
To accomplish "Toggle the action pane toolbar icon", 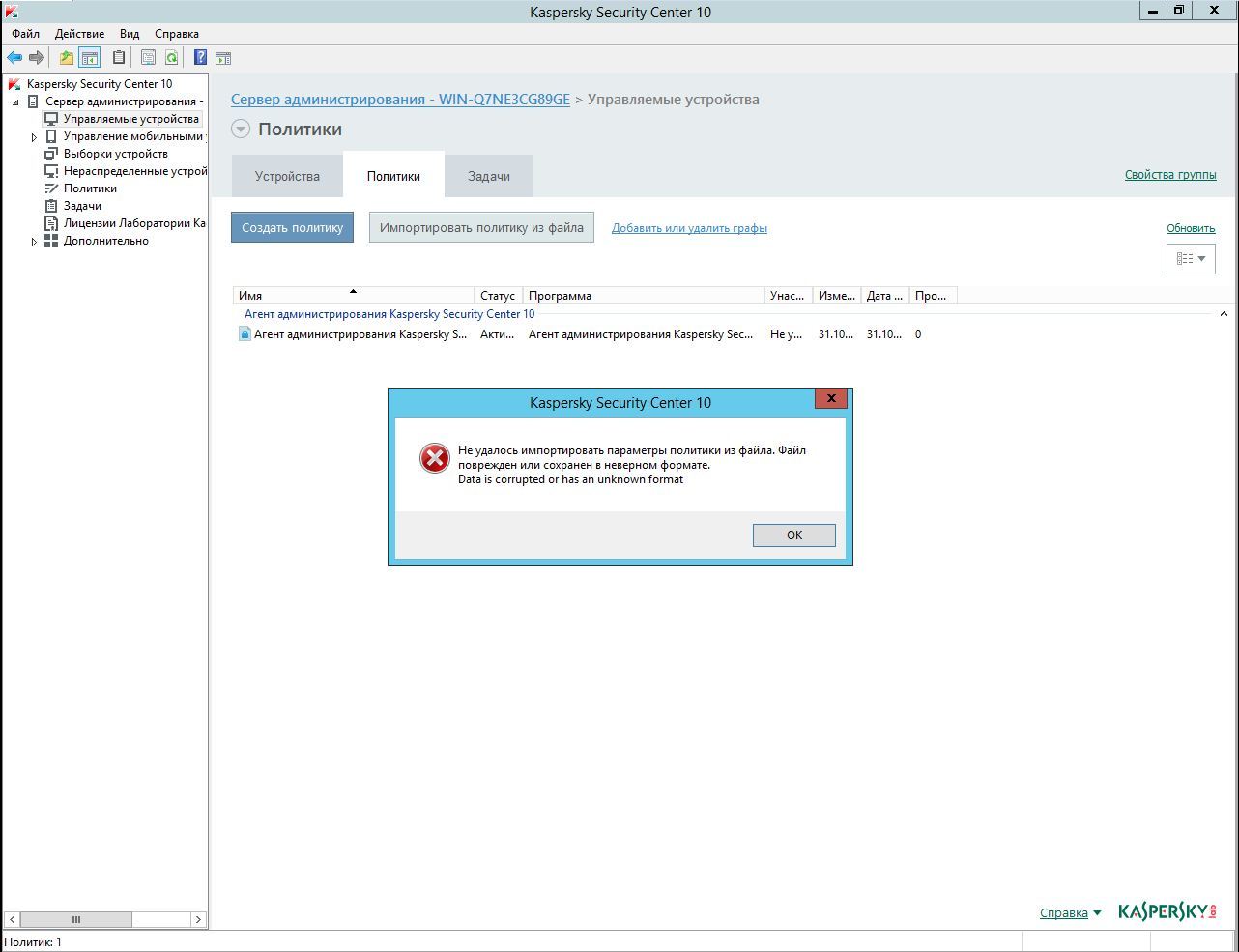I will coord(223,58).
